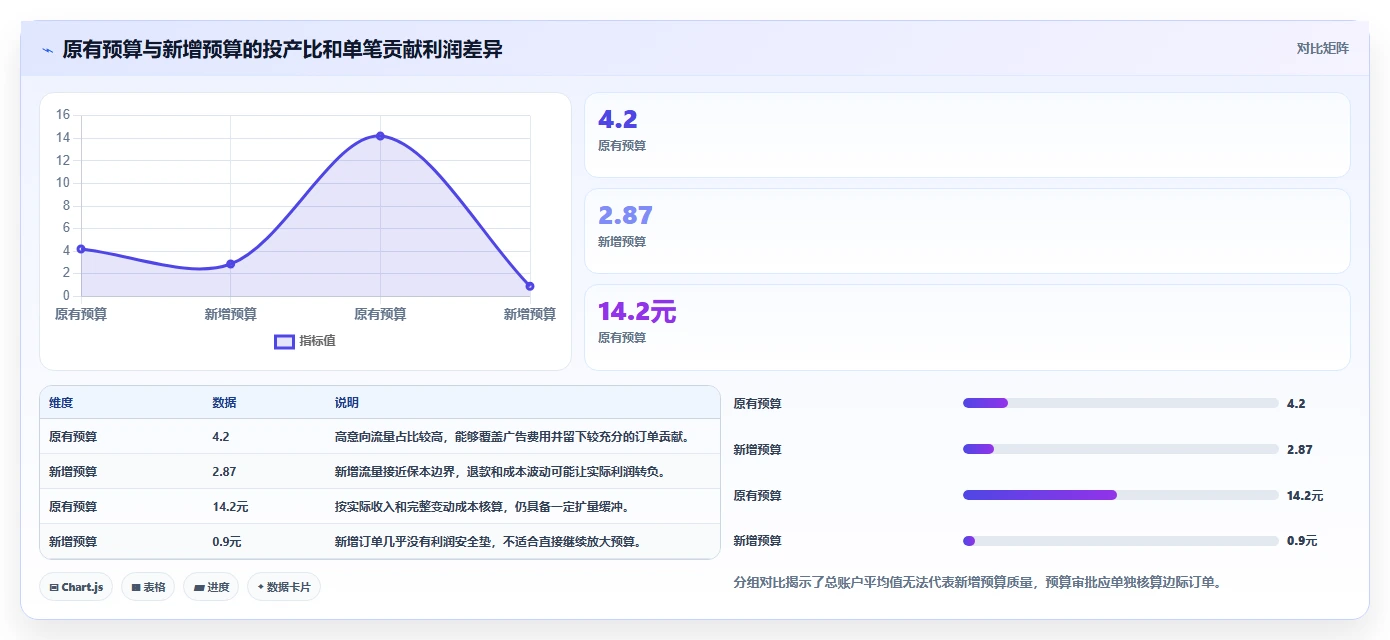Image resolution: width=1390 pixels, height=640 pixels.
Task: Click the 表格 tag chip
Action: (x=149, y=587)
